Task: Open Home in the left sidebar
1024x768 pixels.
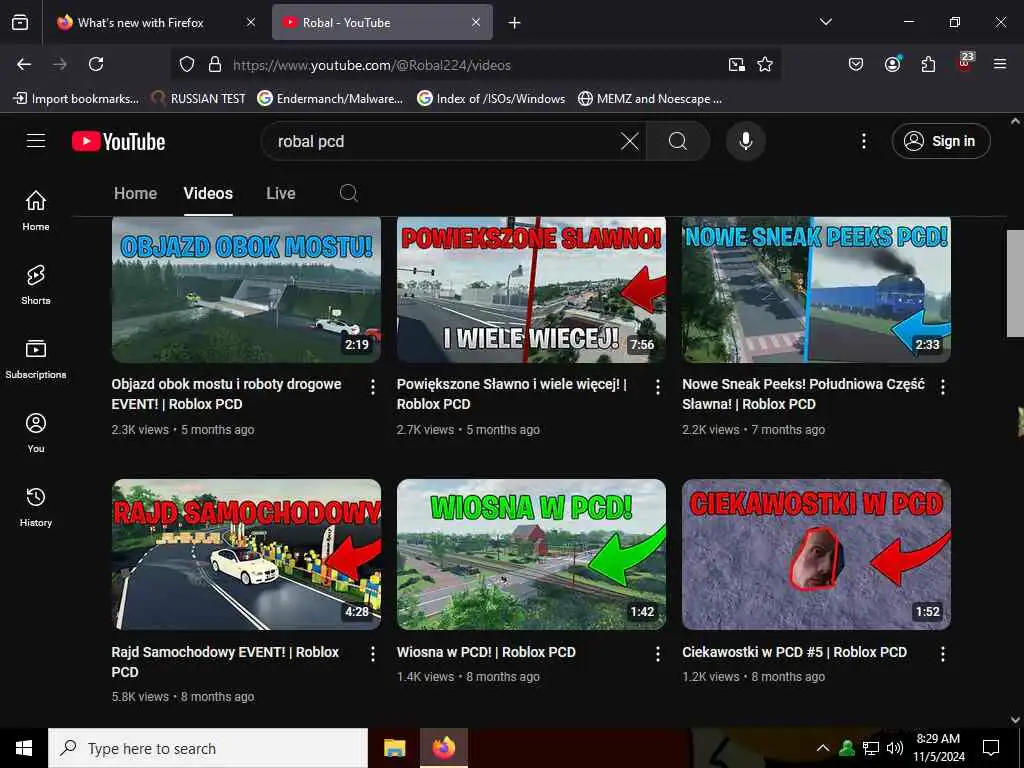Action: (36, 210)
